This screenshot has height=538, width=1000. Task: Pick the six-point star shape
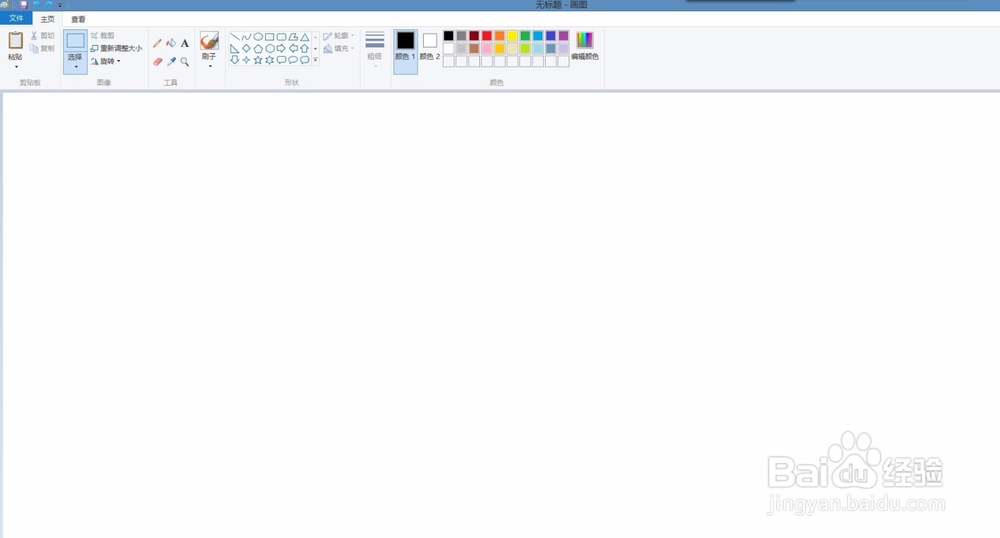270,60
